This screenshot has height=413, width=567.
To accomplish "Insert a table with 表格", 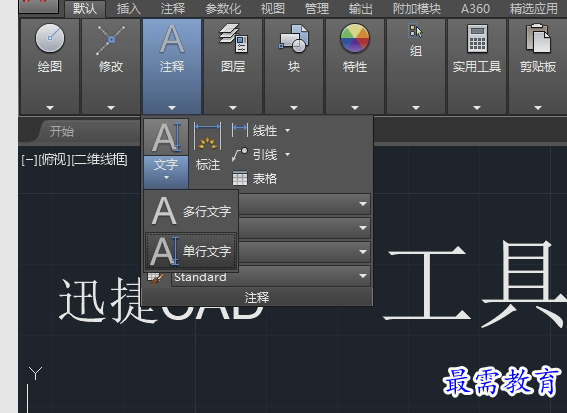I will pyautogui.click(x=254, y=178).
